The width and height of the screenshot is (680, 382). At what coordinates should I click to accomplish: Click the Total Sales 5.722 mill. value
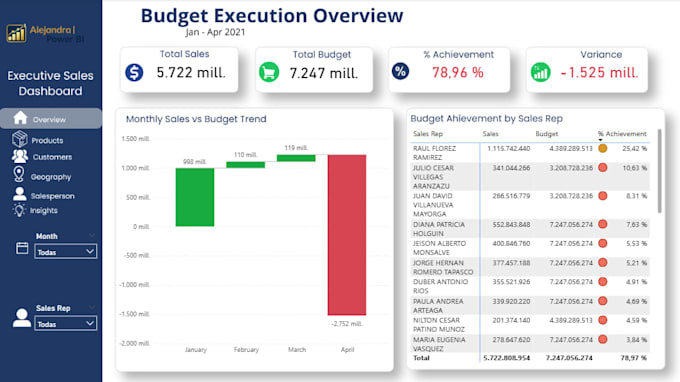tap(191, 72)
